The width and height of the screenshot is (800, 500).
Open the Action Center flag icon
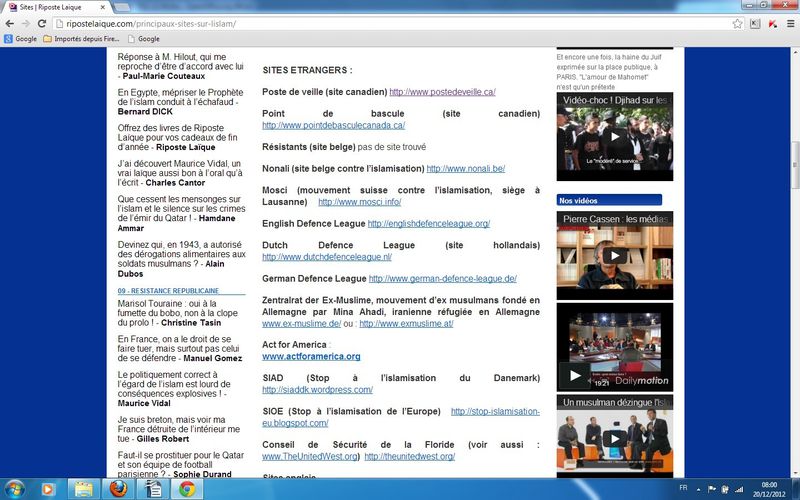pos(711,489)
